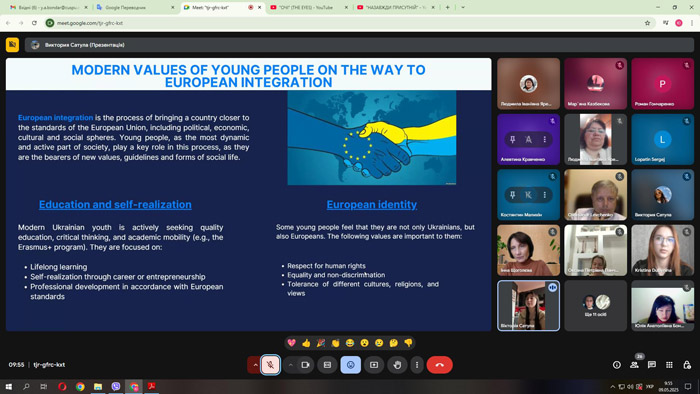Expand audio settings chevron beside microphone
This screenshot has height=394, width=700.
(x=255, y=365)
